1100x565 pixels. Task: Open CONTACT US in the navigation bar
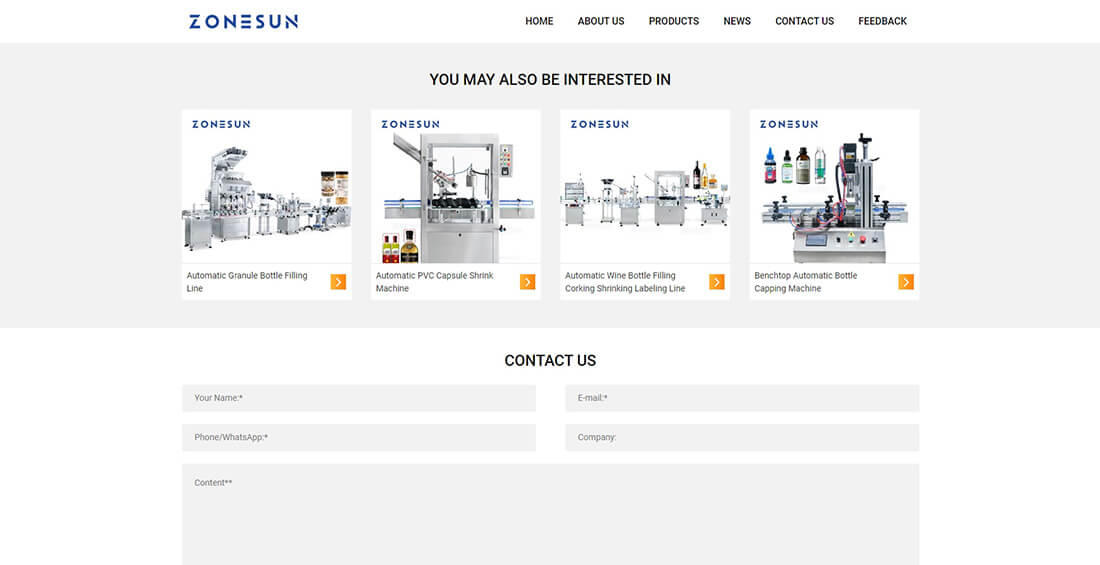[x=804, y=21]
